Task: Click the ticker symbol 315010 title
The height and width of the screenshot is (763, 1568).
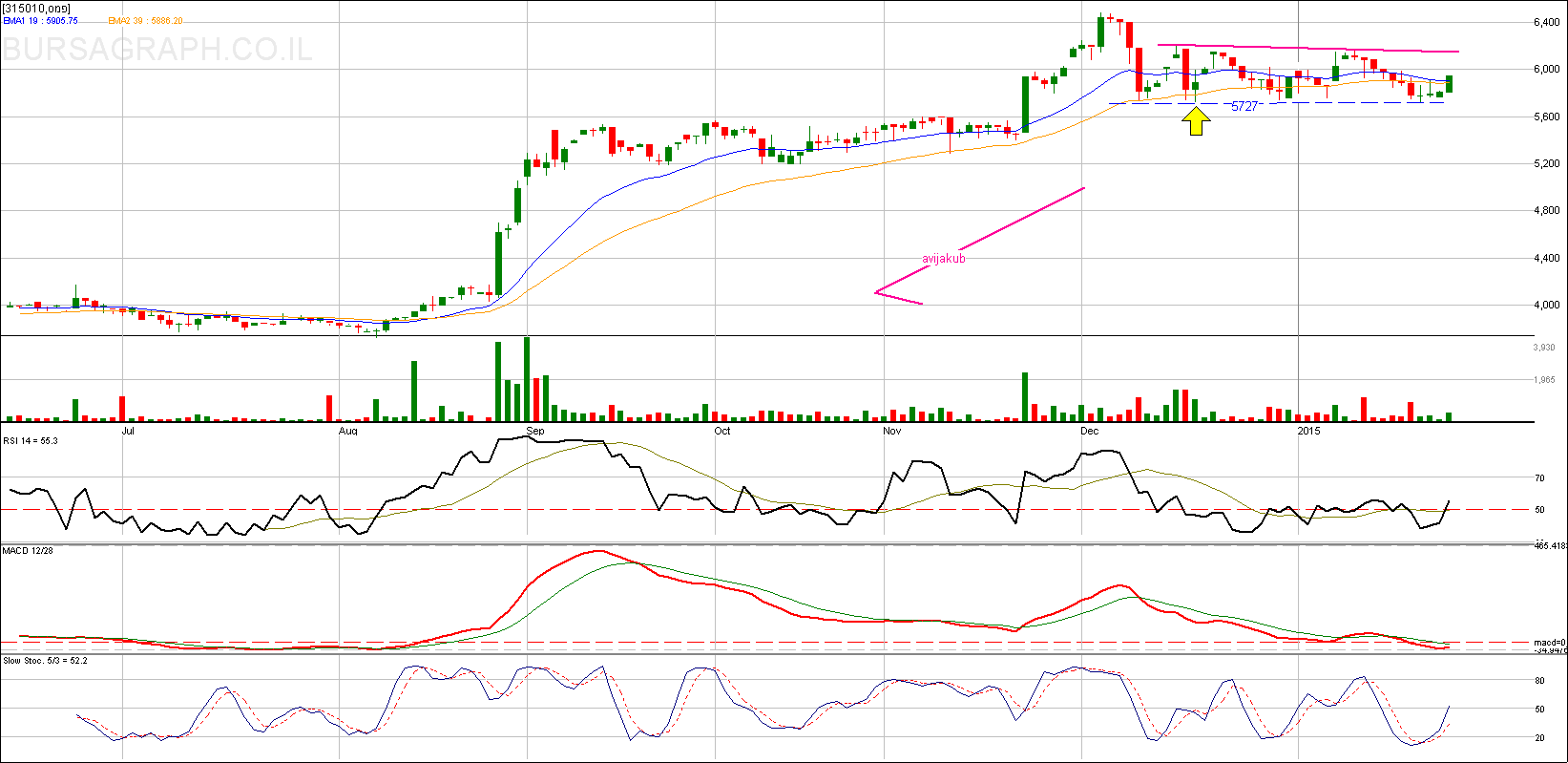Action: click(36, 9)
